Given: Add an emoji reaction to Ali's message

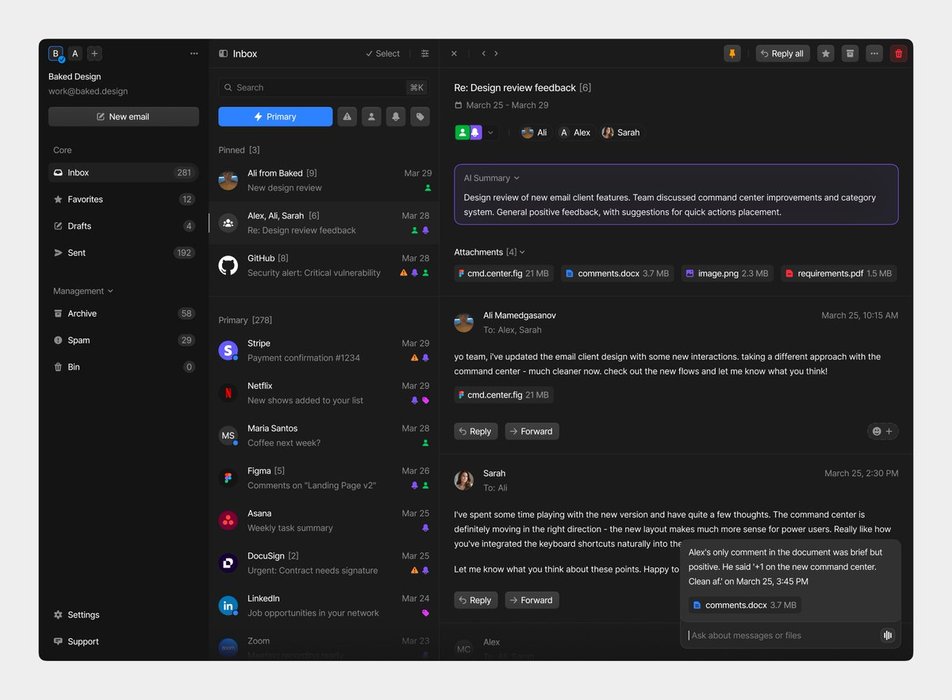Looking at the screenshot, I should [882, 431].
